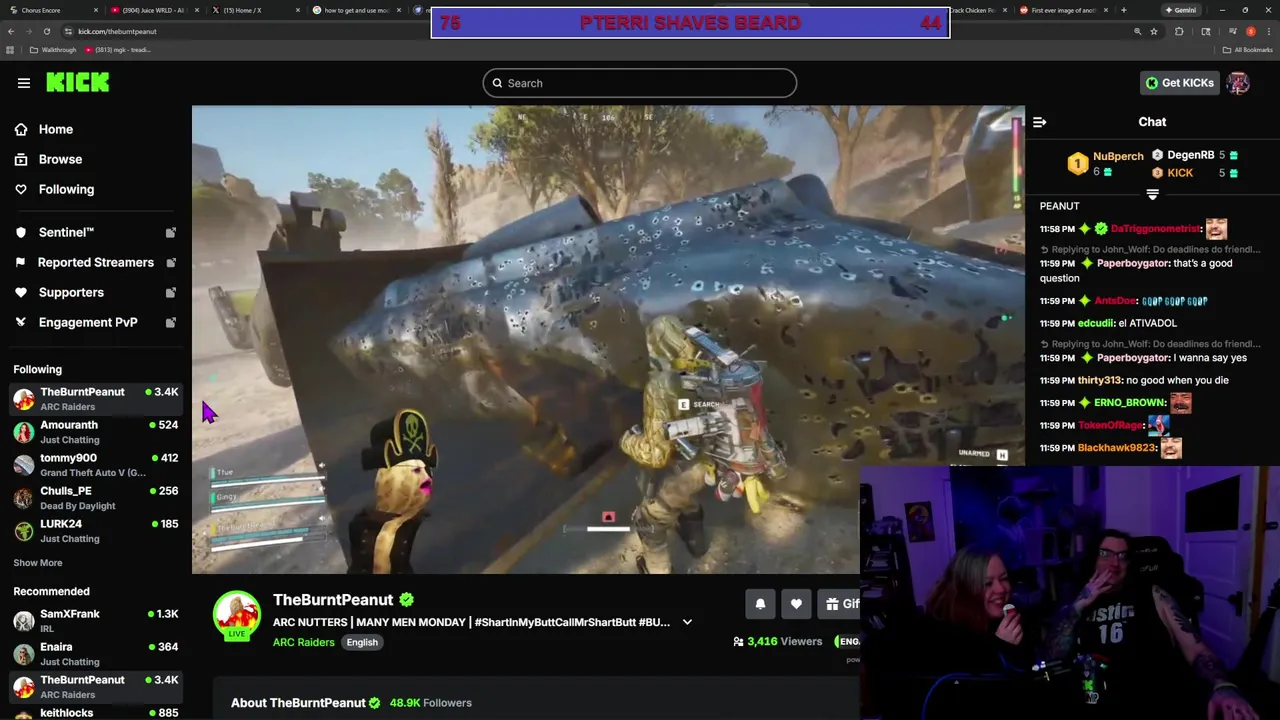Click the notification bell under the stream
Image resolution: width=1280 pixels, height=720 pixels.
click(760, 604)
